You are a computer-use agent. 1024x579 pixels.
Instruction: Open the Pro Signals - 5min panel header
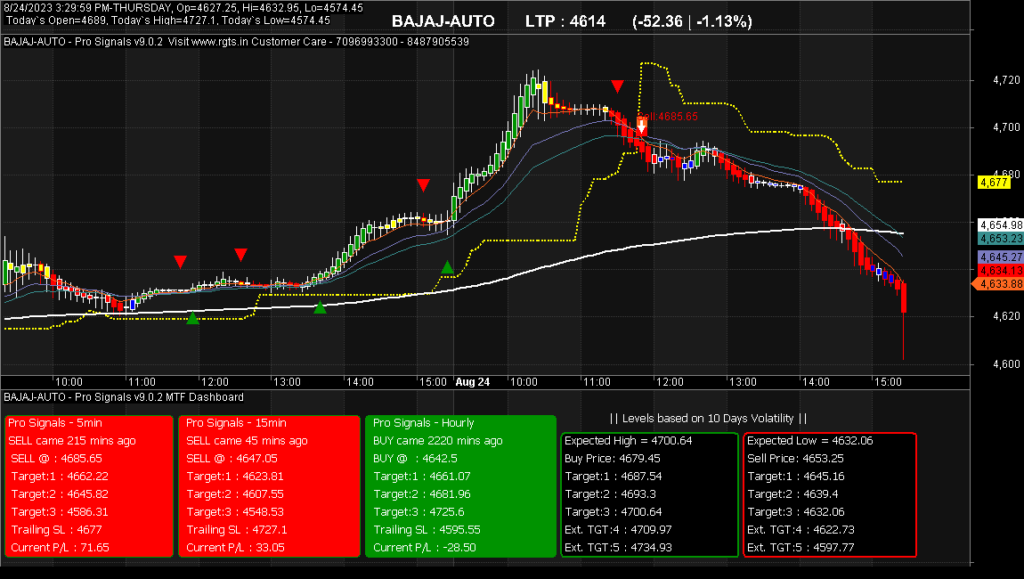point(55,423)
